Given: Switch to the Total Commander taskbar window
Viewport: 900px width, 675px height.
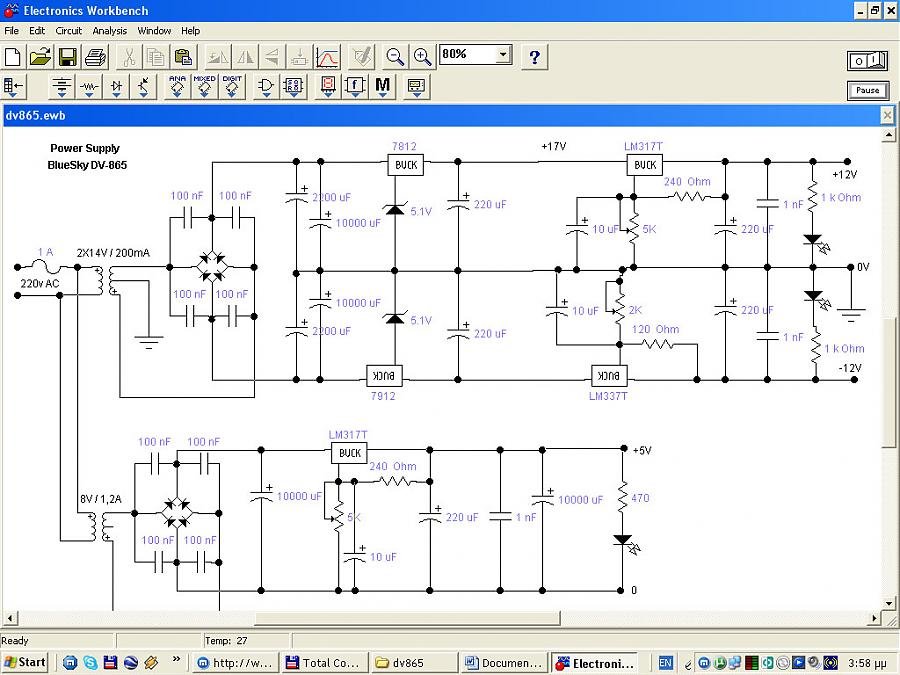Looking at the screenshot, I should coord(322,662).
